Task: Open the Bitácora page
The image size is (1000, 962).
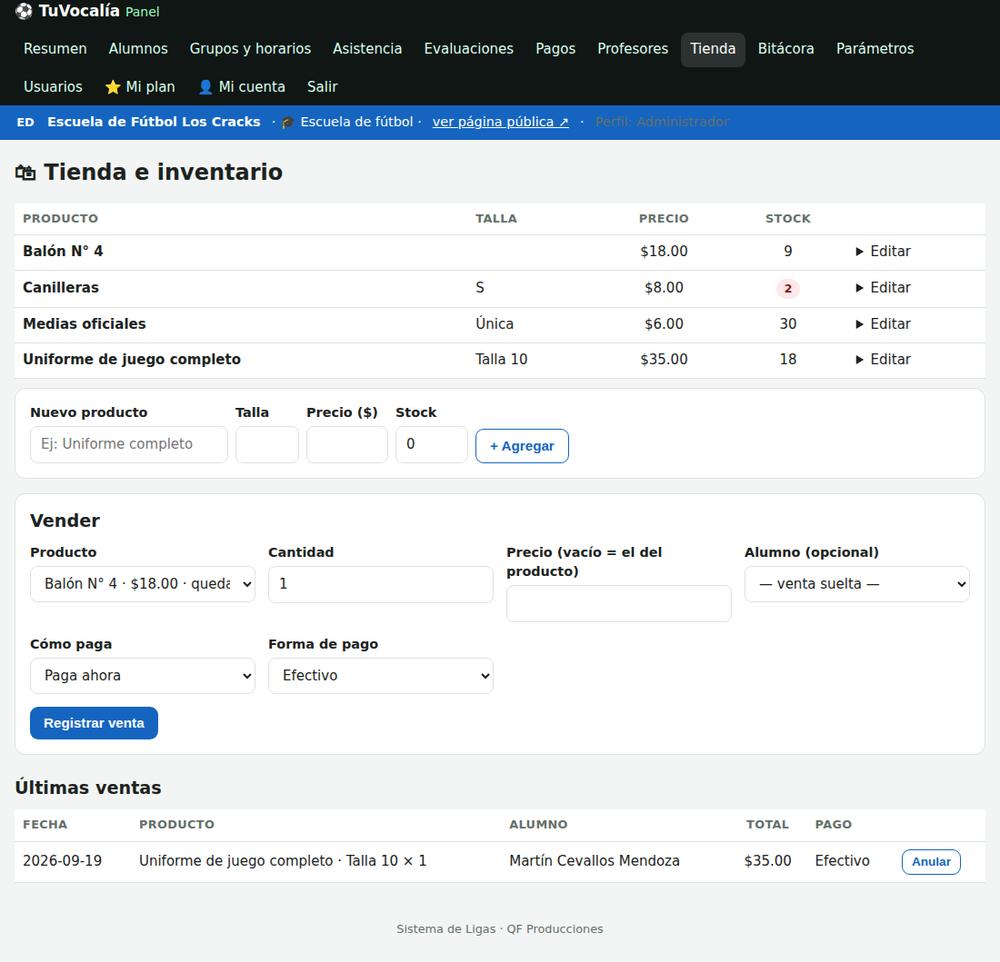Action: [x=786, y=48]
